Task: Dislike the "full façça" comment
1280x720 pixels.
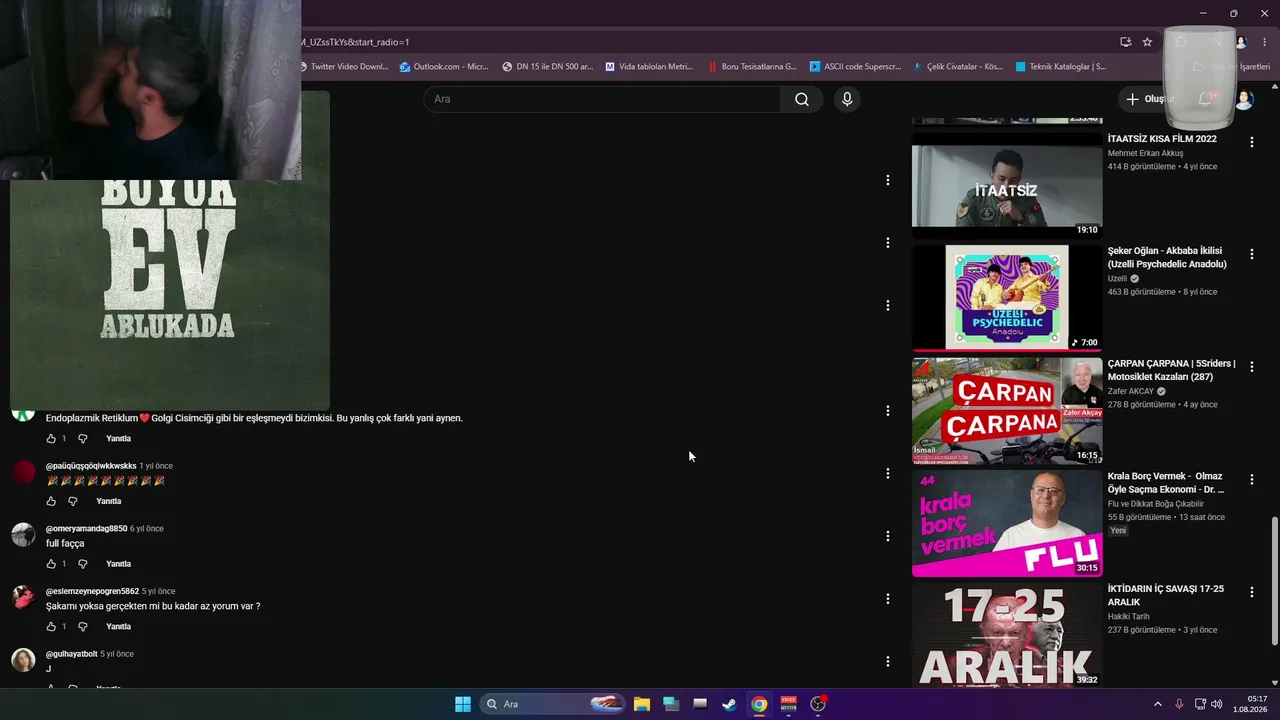Action: [83, 564]
